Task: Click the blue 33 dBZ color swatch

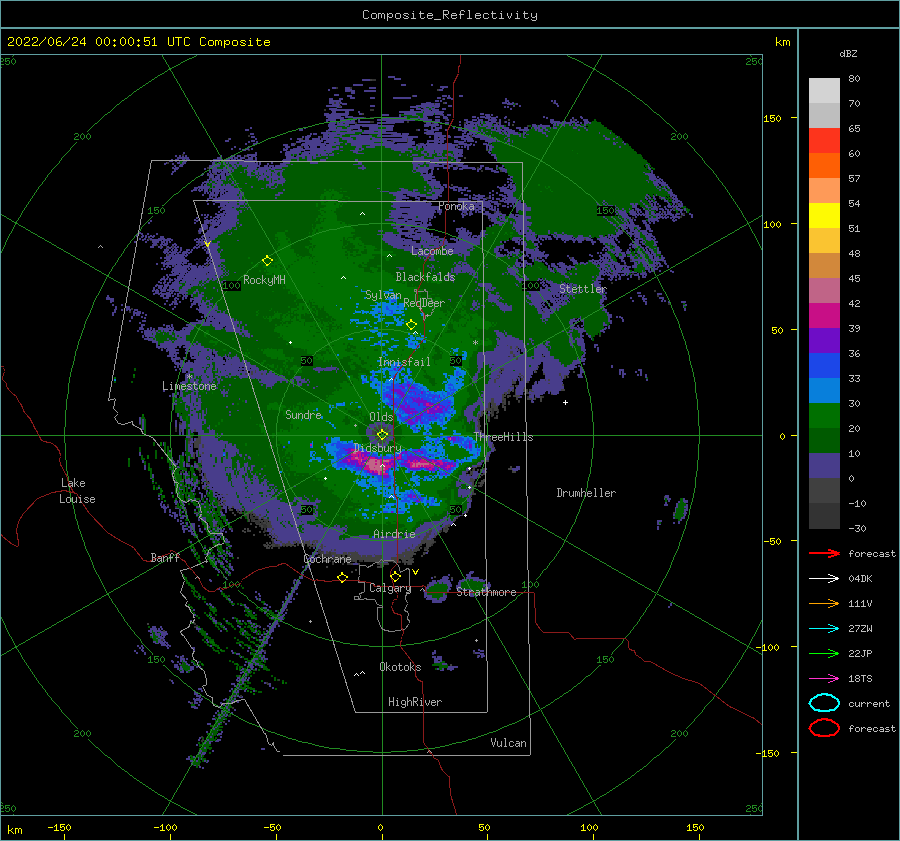Action: [824, 366]
